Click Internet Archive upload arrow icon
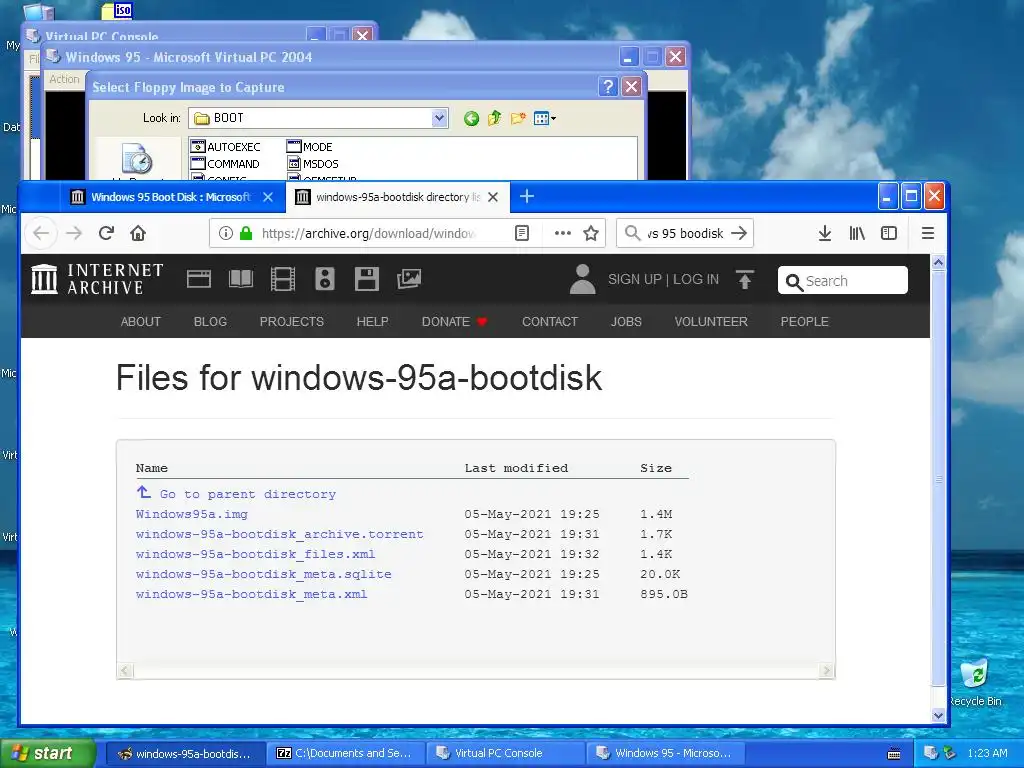This screenshot has height=768, width=1024. point(745,280)
